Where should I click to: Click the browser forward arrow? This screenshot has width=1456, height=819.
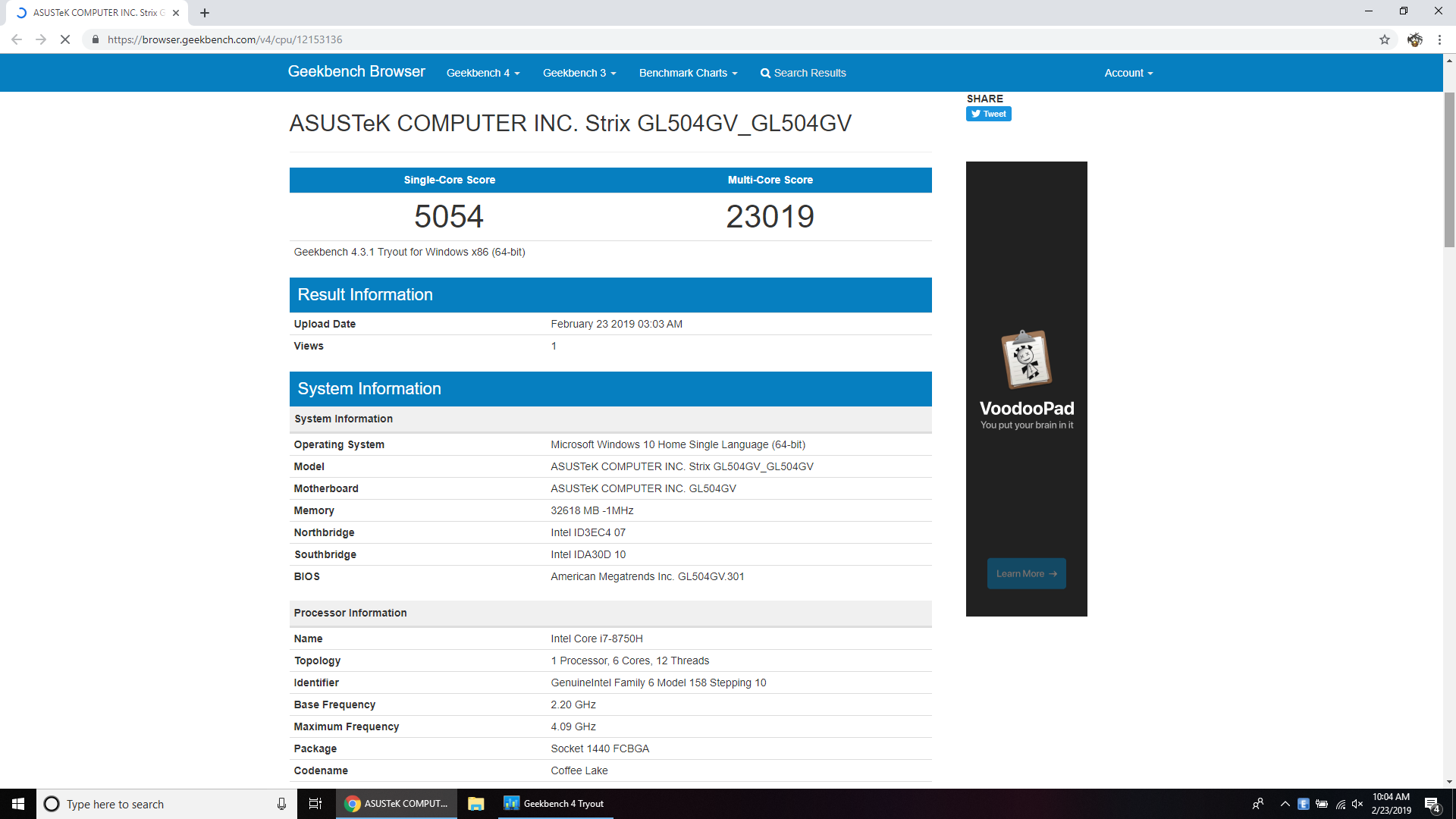(x=41, y=39)
